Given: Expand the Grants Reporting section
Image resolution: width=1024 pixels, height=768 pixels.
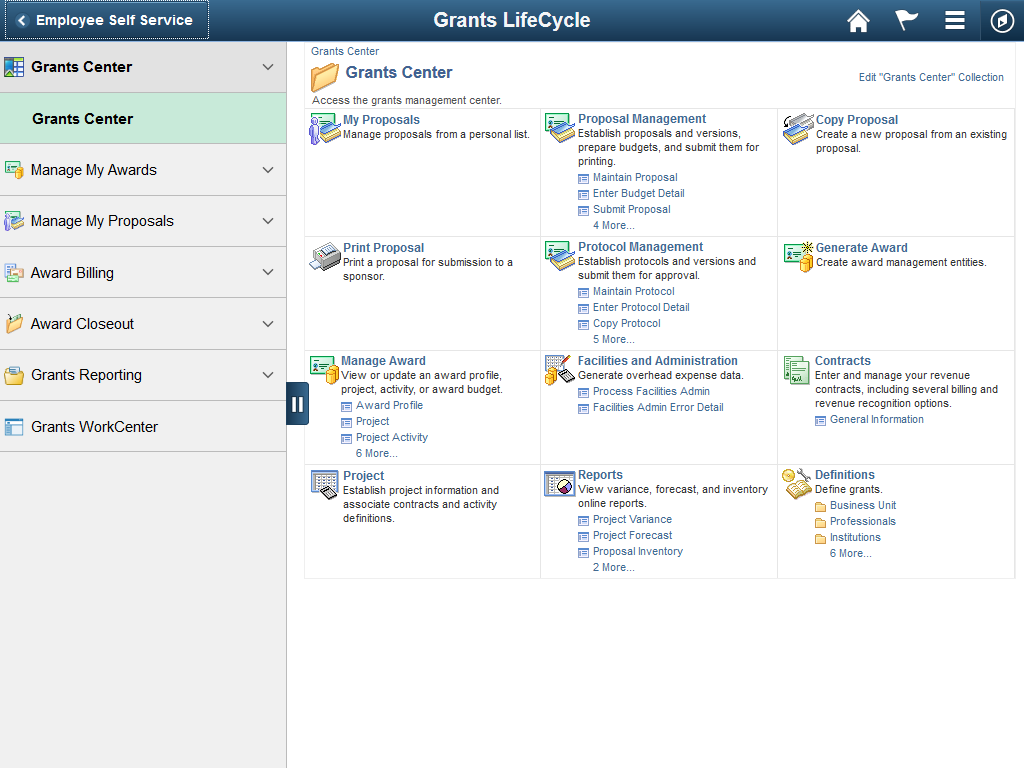Looking at the screenshot, I should [x=268, y=375].
